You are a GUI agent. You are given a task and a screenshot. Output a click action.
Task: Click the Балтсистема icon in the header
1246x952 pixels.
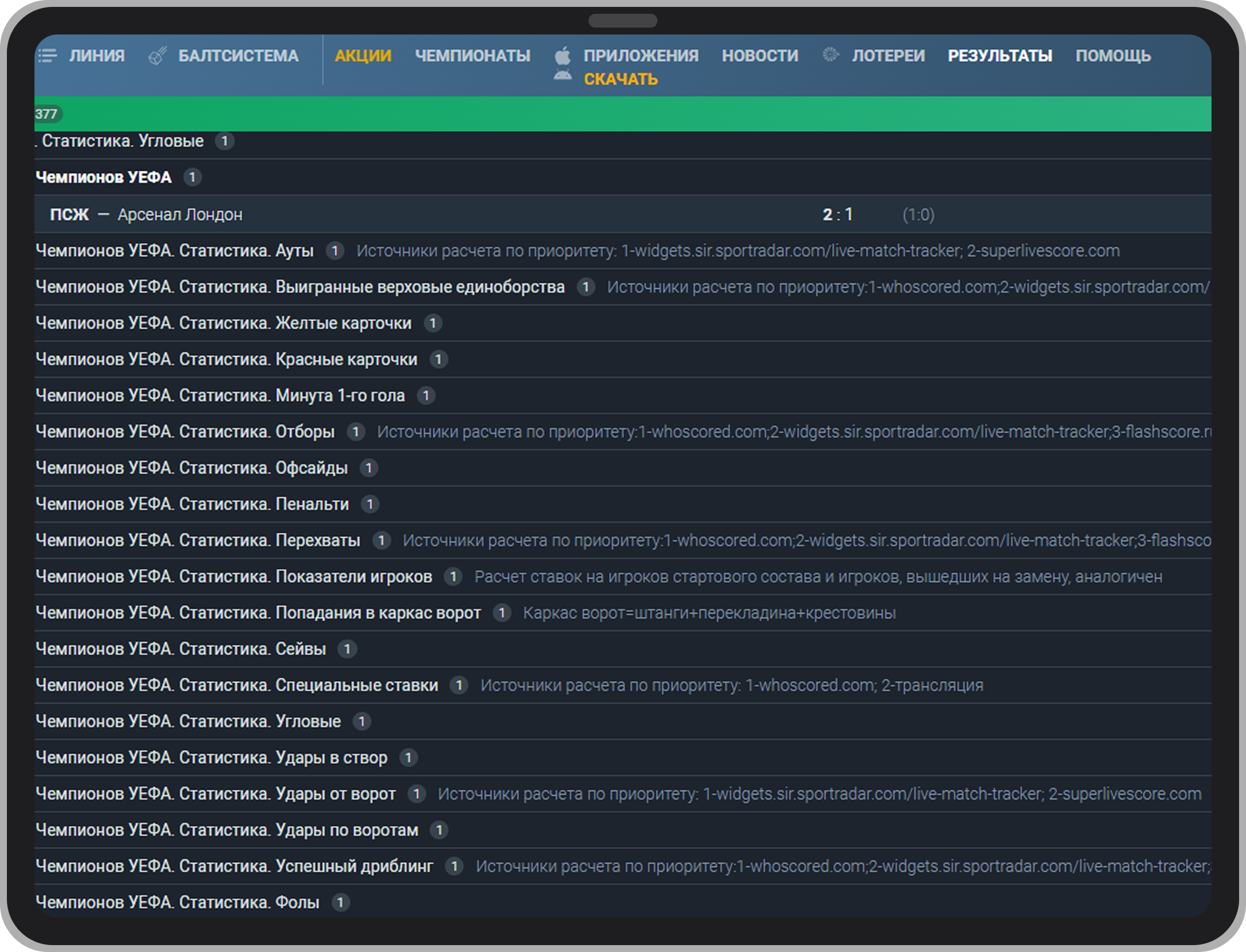tap(157, 56)
